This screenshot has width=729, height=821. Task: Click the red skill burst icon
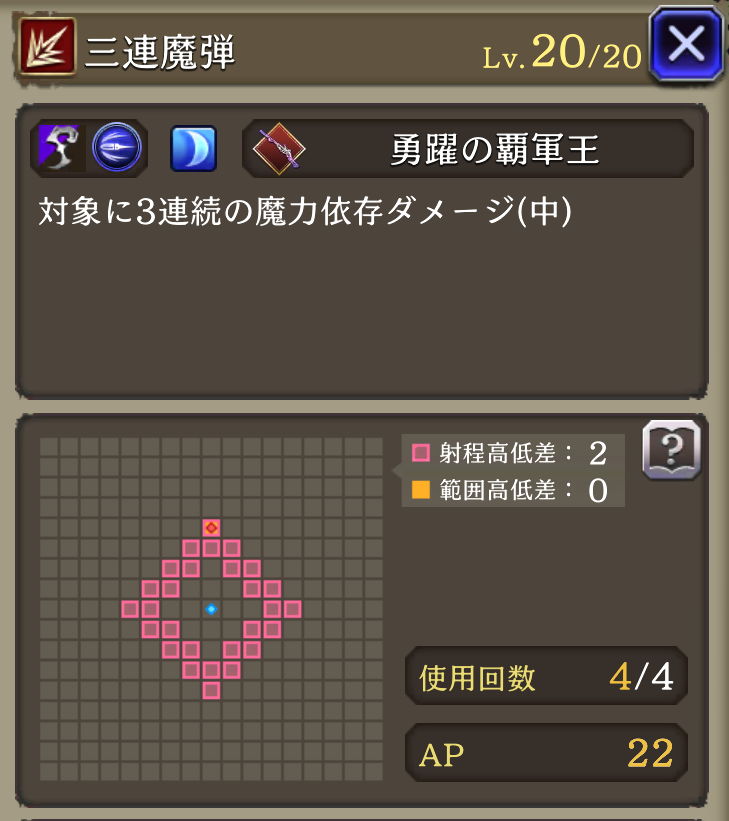coord(48,46)
